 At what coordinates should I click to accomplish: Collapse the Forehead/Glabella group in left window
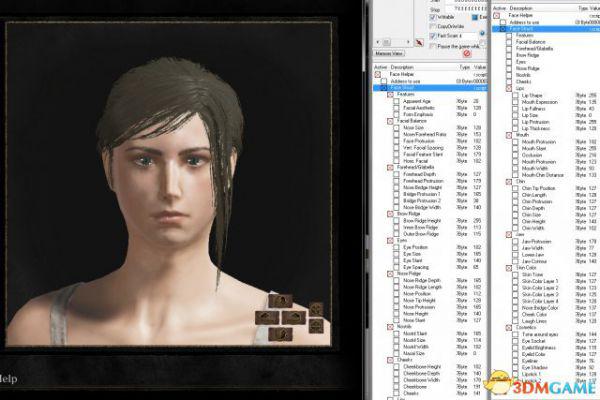[x=390, y=168]
